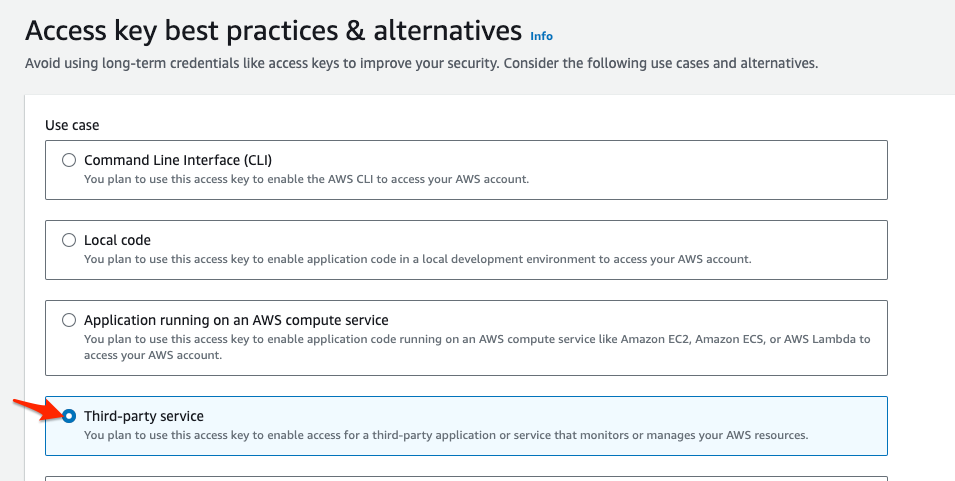Click the 'Local code' option title

coord(117,240)
